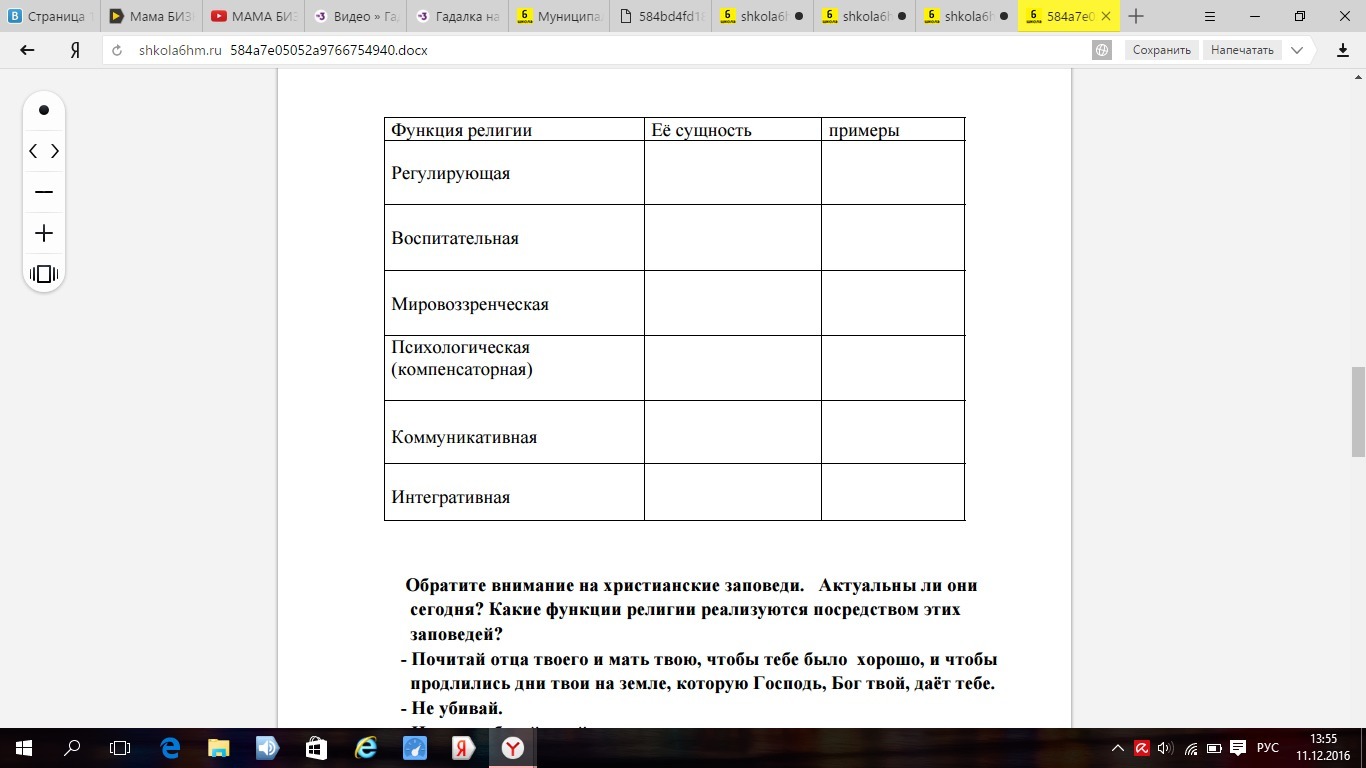Open Windows search from the taskbar
This screenshot has height=768, width=1366.
pos(72,748)
